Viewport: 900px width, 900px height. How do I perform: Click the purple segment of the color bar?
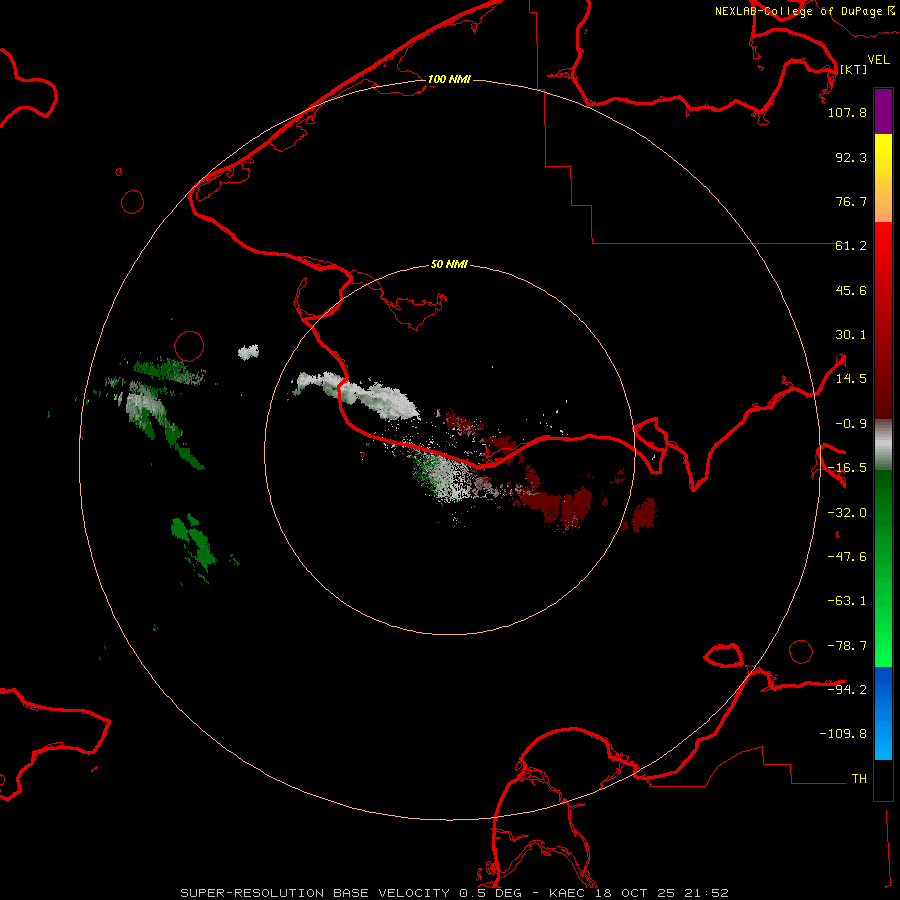tap(883, 111)
